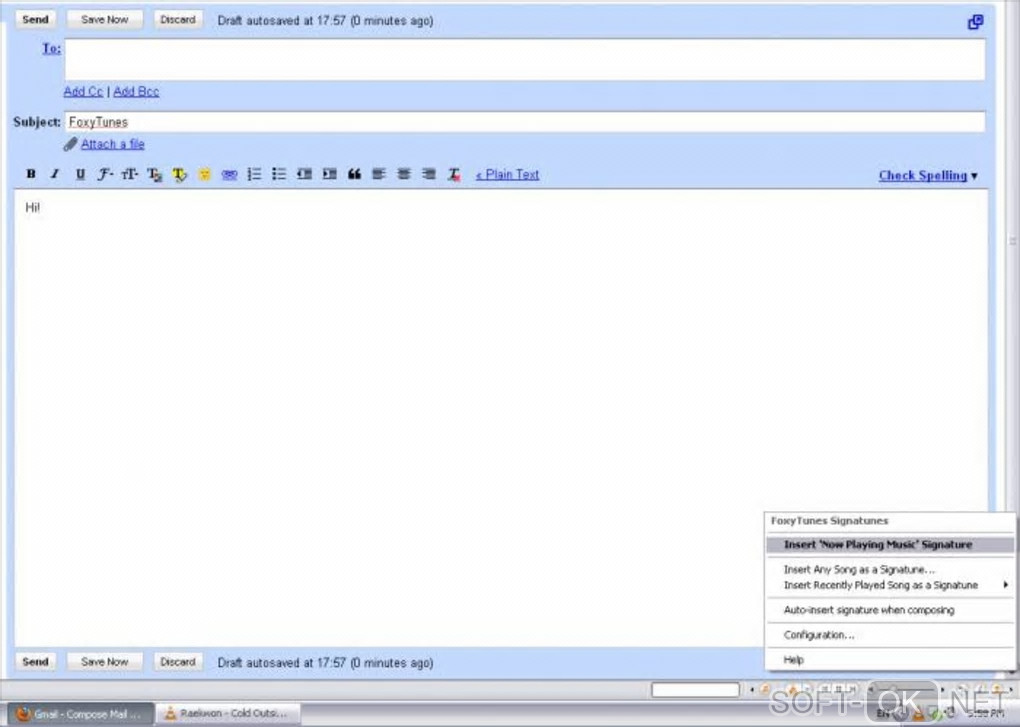Remove formatting from selected text
The image size is (1020, 727).
(x=454, y=174)
